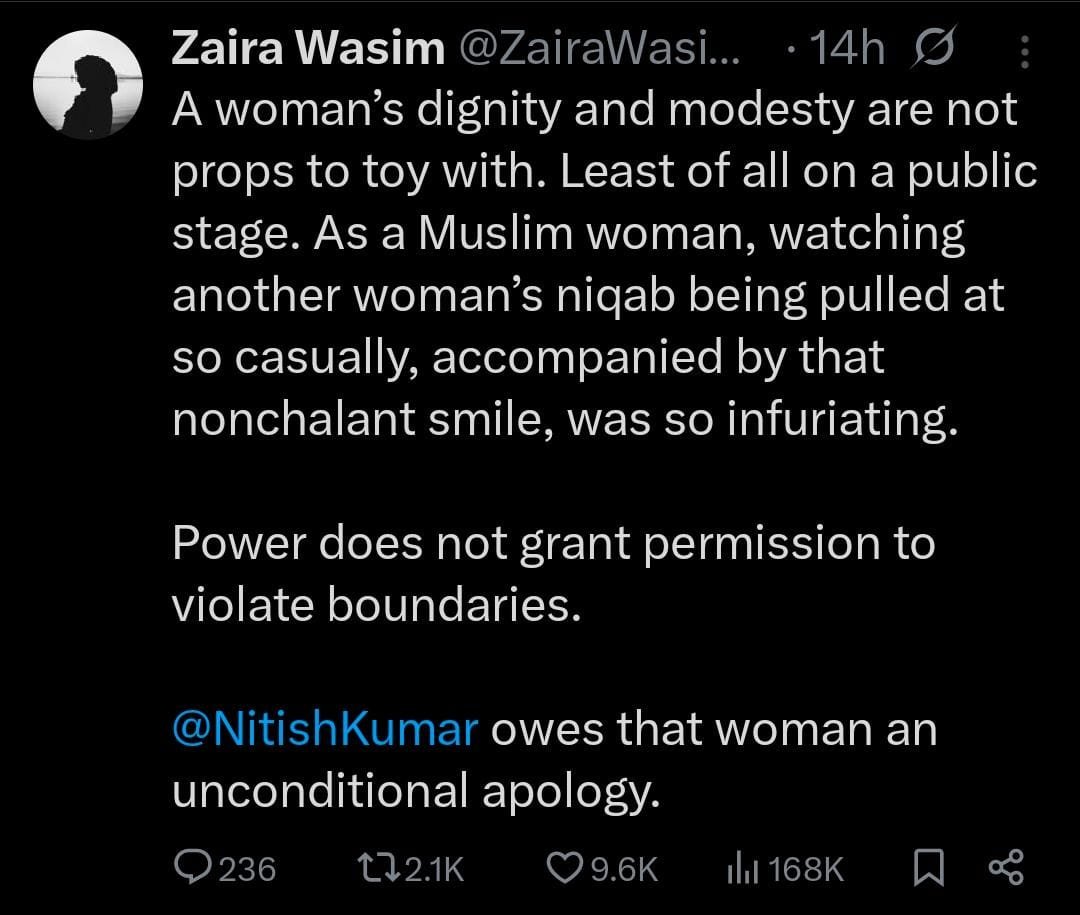This screenshot has width=1080, height=915.
Task: Share the post via share icon
Action: pos(1005,868)
